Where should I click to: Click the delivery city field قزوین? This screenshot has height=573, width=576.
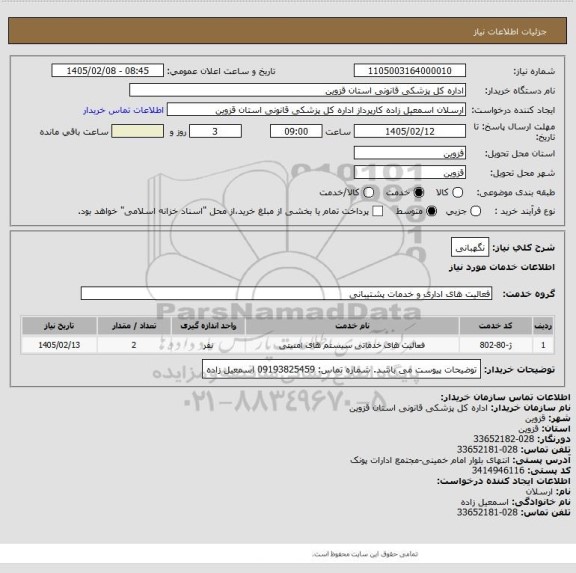tap(410, 173)
